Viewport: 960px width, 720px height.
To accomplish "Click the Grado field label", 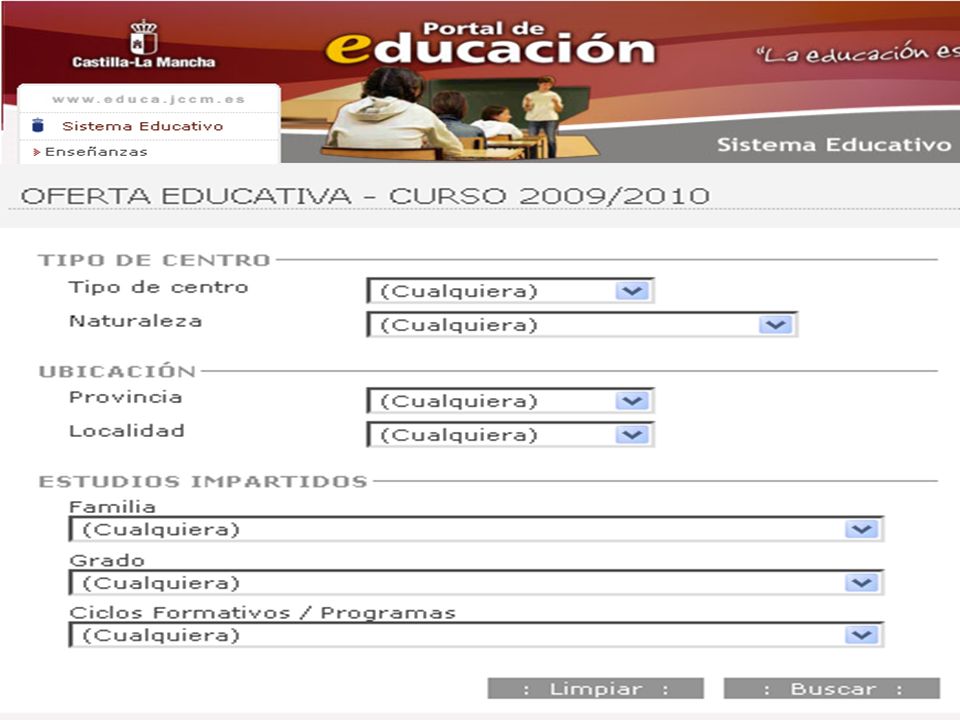I will point(107,560).
